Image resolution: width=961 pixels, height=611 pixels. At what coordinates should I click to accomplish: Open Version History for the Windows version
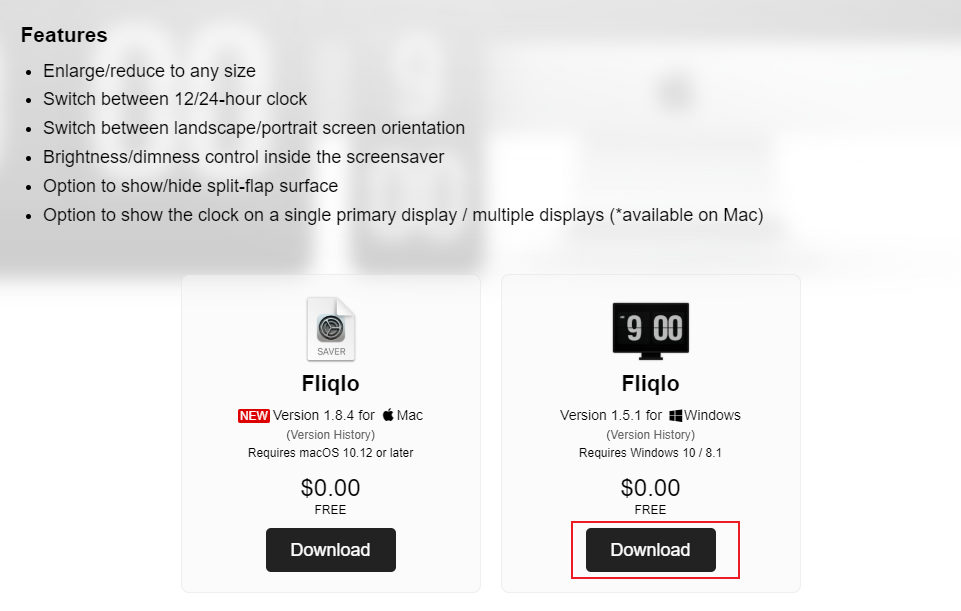pos(650,434)
